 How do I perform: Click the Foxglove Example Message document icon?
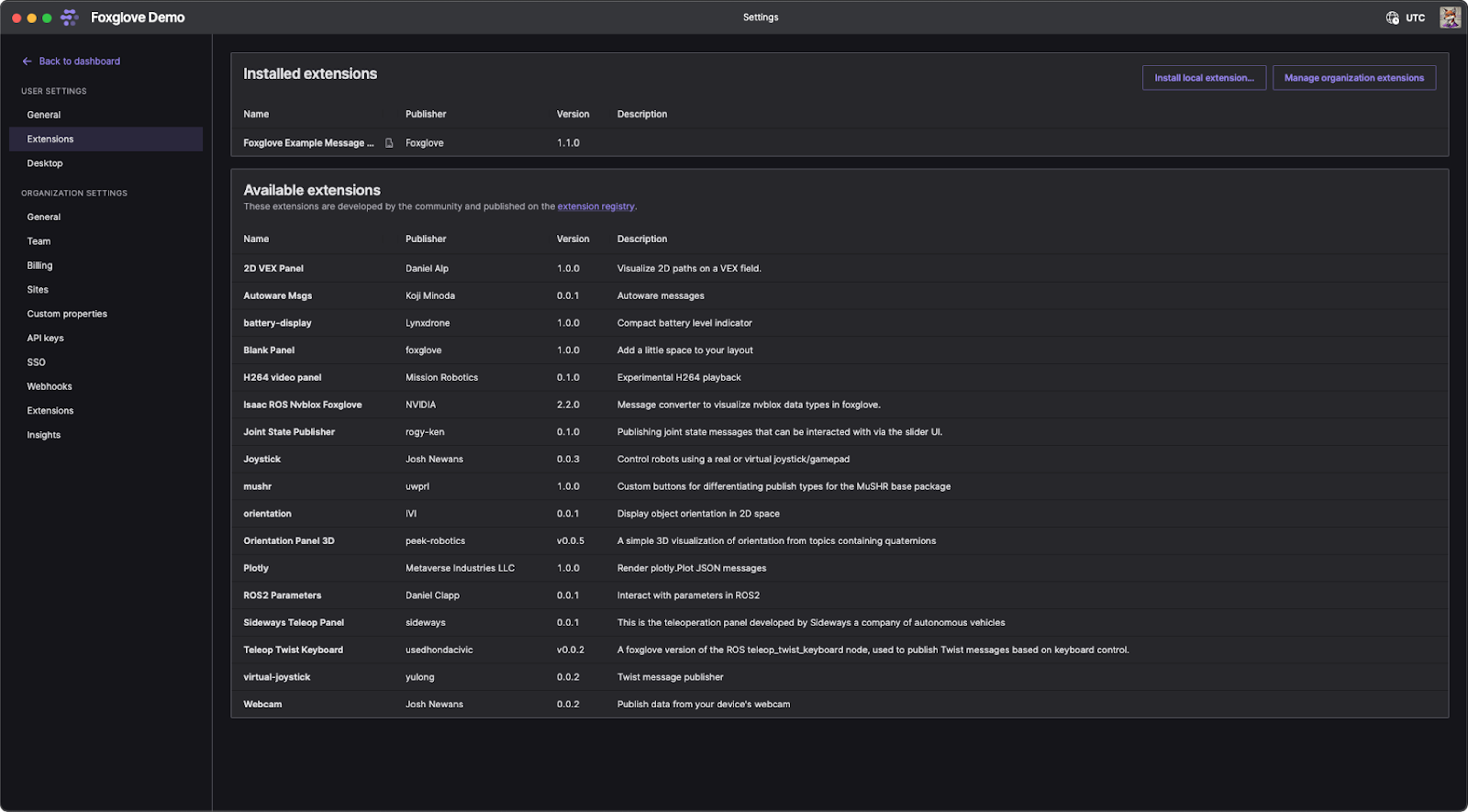tap(389, 143)
